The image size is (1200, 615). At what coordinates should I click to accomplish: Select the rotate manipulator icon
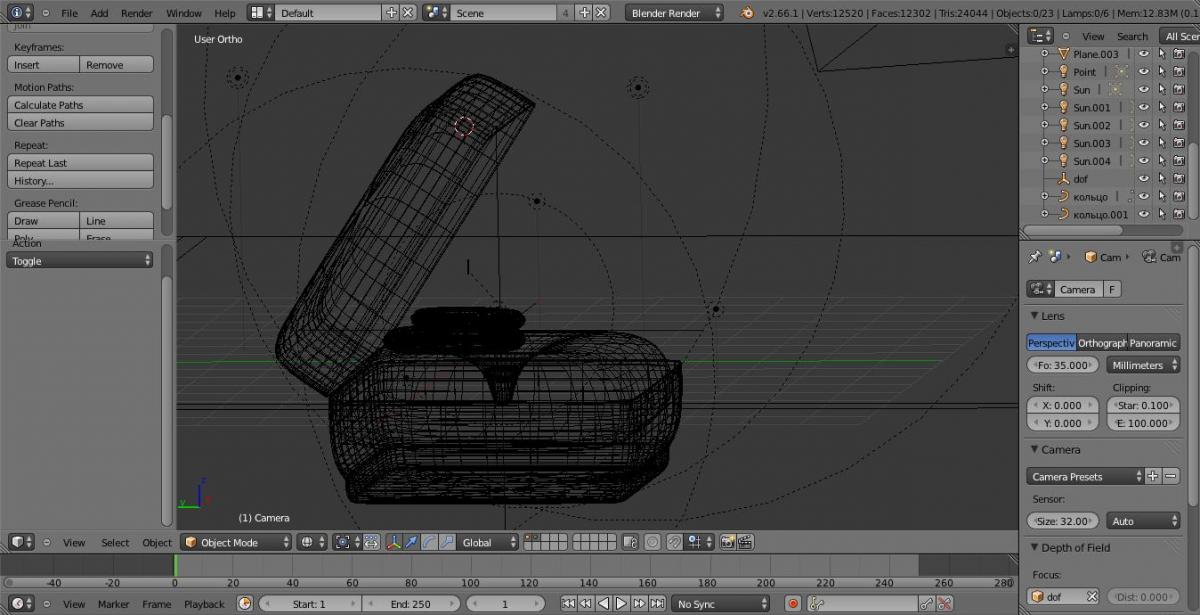coord(429,542)
